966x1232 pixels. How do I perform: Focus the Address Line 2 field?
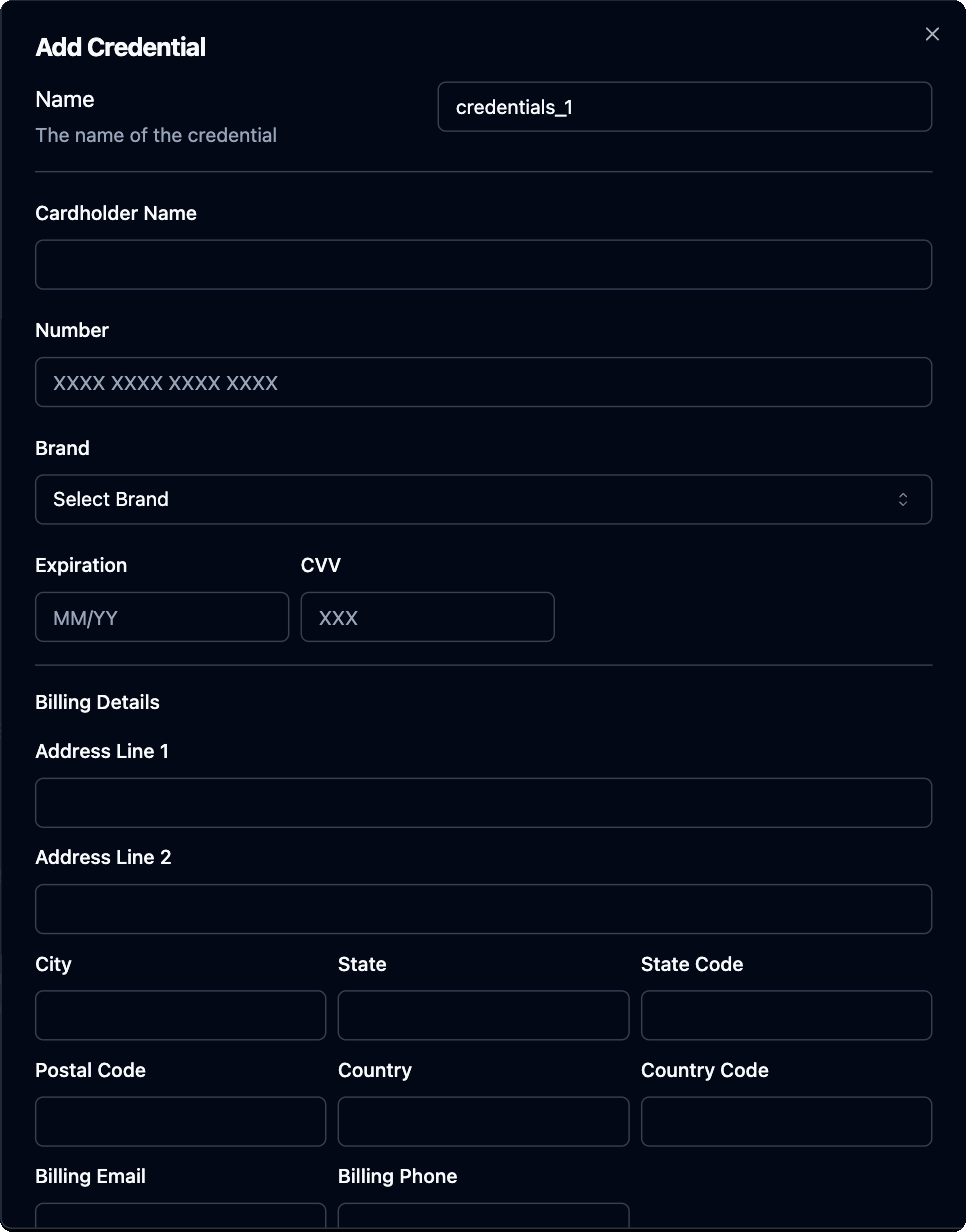coord(484,909)
